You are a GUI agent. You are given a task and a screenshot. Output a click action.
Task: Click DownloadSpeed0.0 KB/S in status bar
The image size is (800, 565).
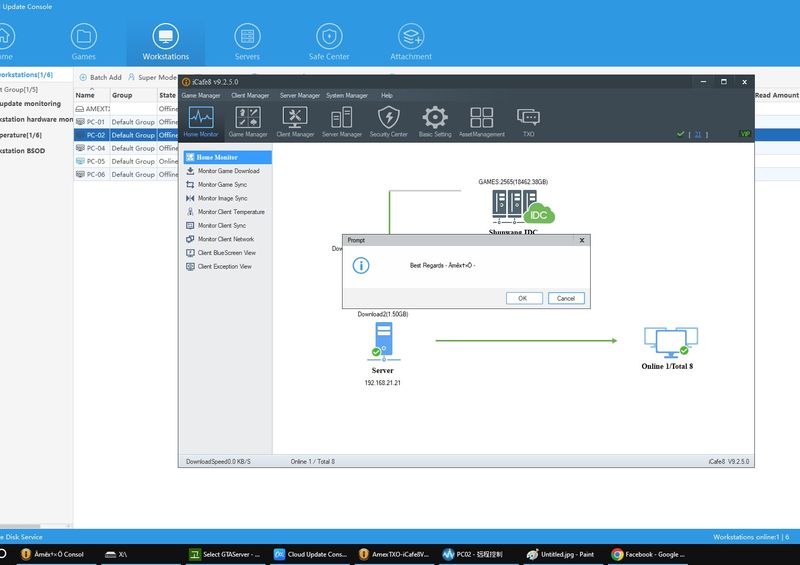coord(218,461)
